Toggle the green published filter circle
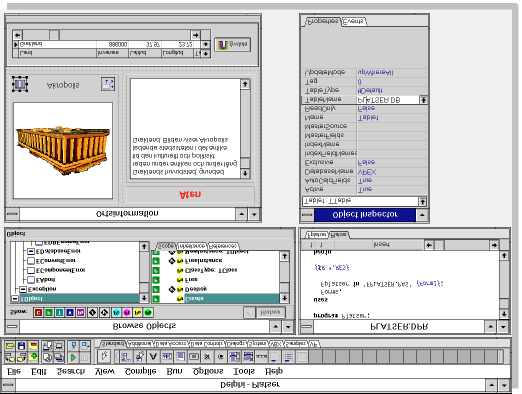This screenshot has height=394, width=522. 148,312
